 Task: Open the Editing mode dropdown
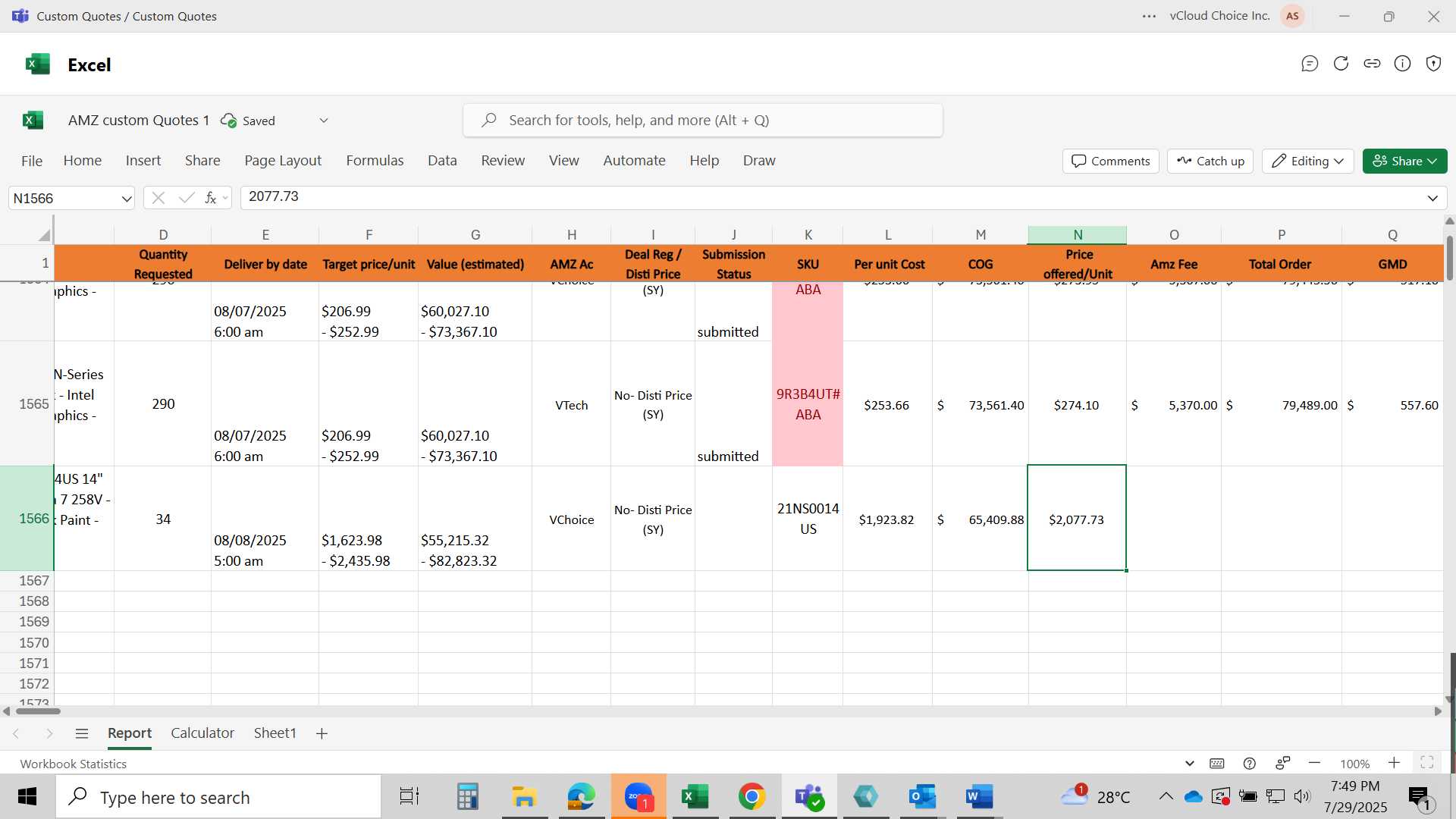tap(1308, 161)
